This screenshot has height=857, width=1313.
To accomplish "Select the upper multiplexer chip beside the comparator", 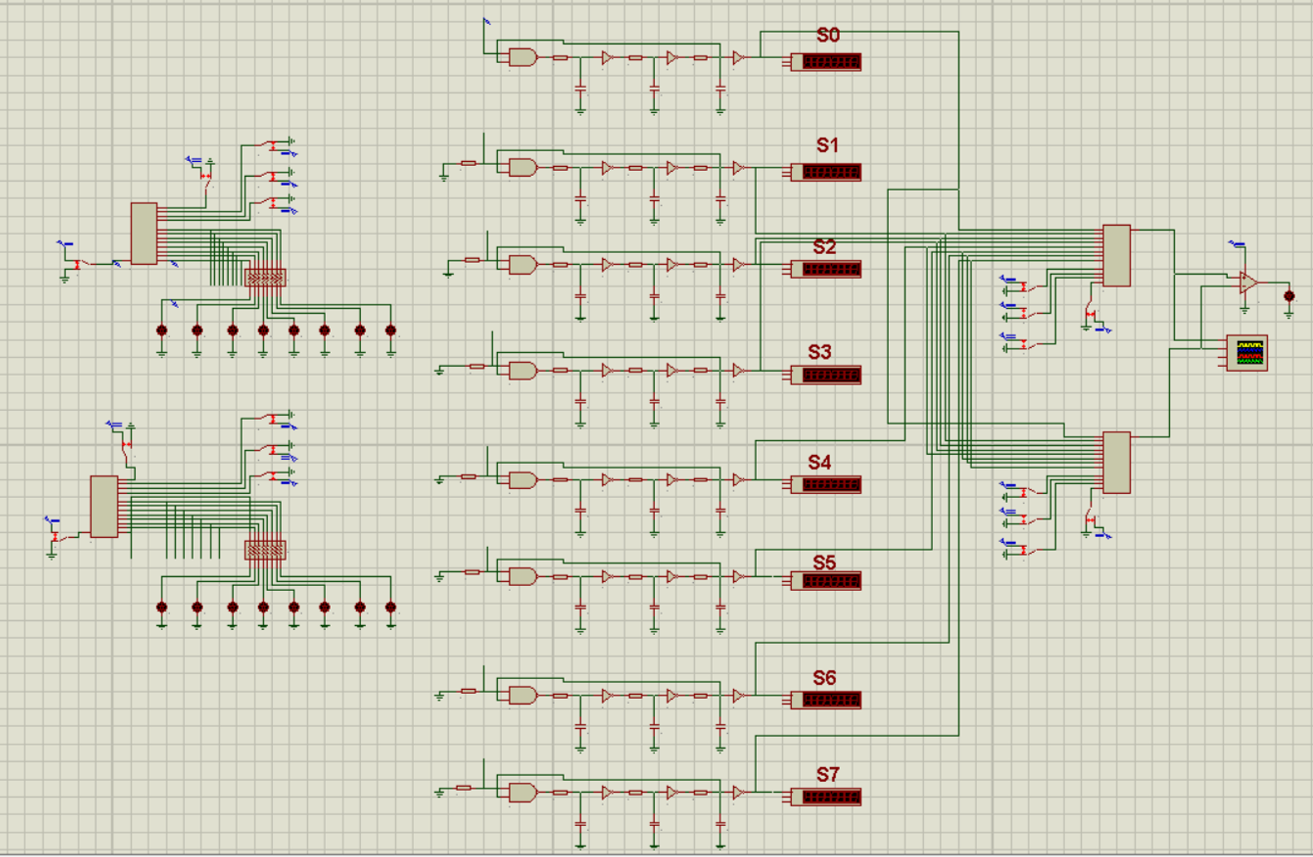I will [1116, 255].
